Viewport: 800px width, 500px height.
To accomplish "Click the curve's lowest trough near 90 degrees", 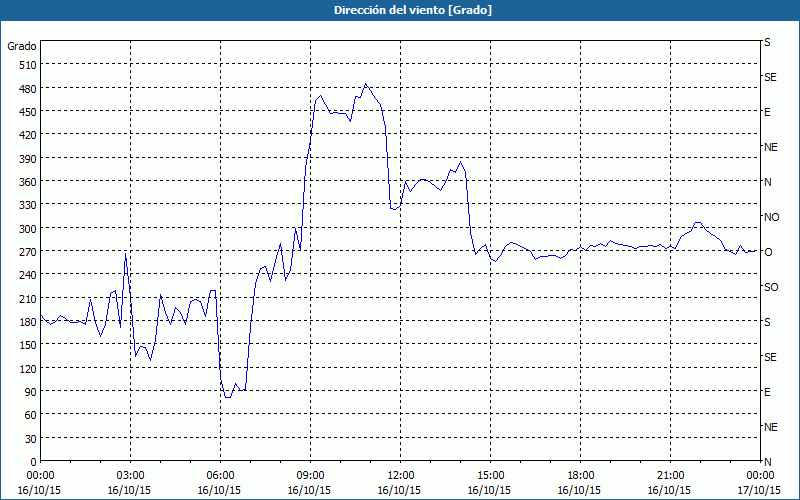I will 228,397.
